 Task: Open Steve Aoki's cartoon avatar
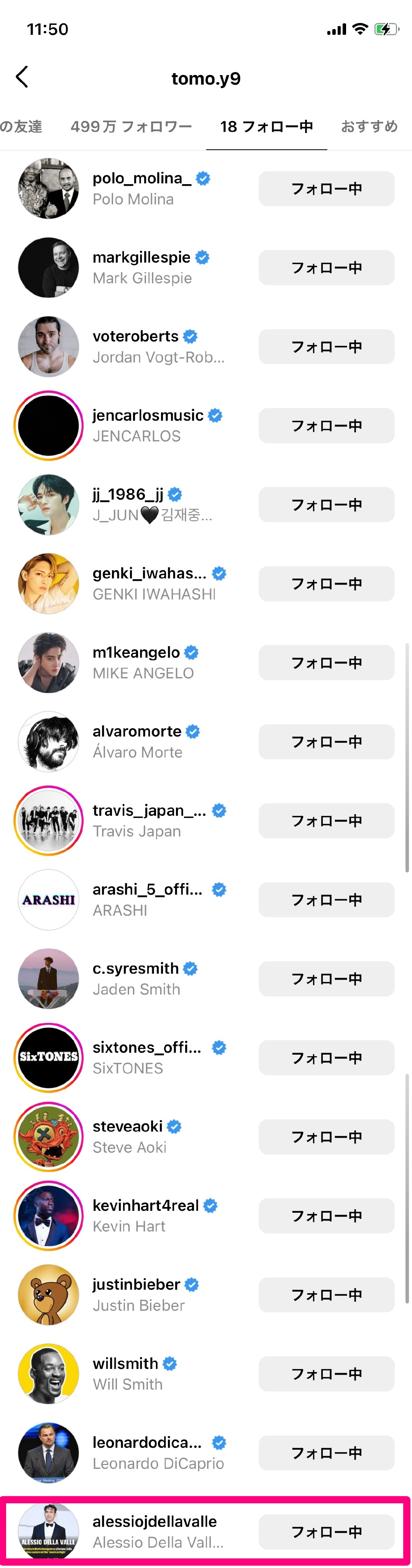49,1137
